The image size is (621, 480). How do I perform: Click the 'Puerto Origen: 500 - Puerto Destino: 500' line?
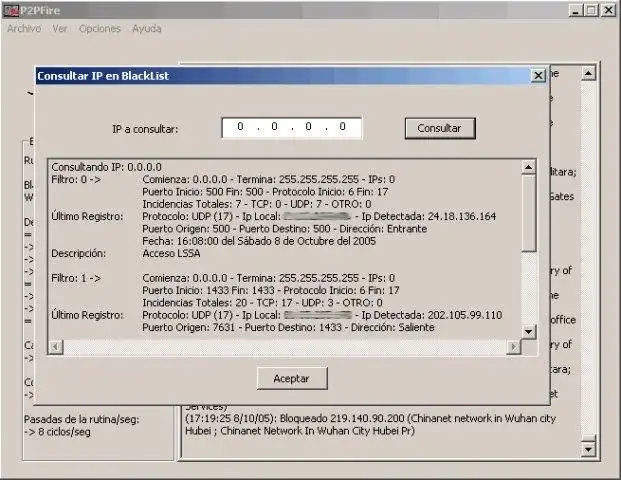pyautogui.click(x=285, y=229)
